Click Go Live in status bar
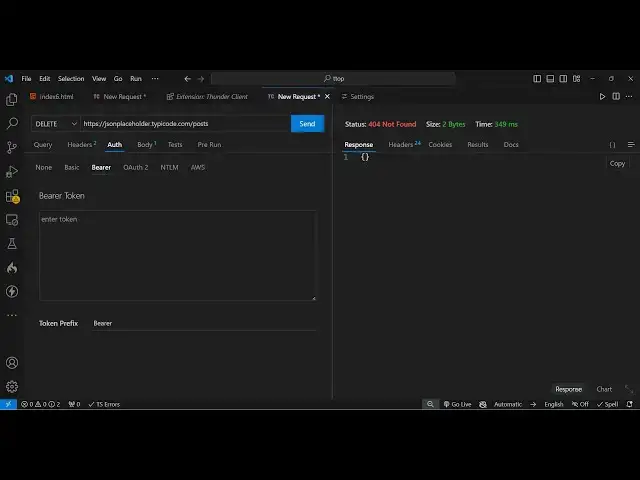 coord(458,404)
